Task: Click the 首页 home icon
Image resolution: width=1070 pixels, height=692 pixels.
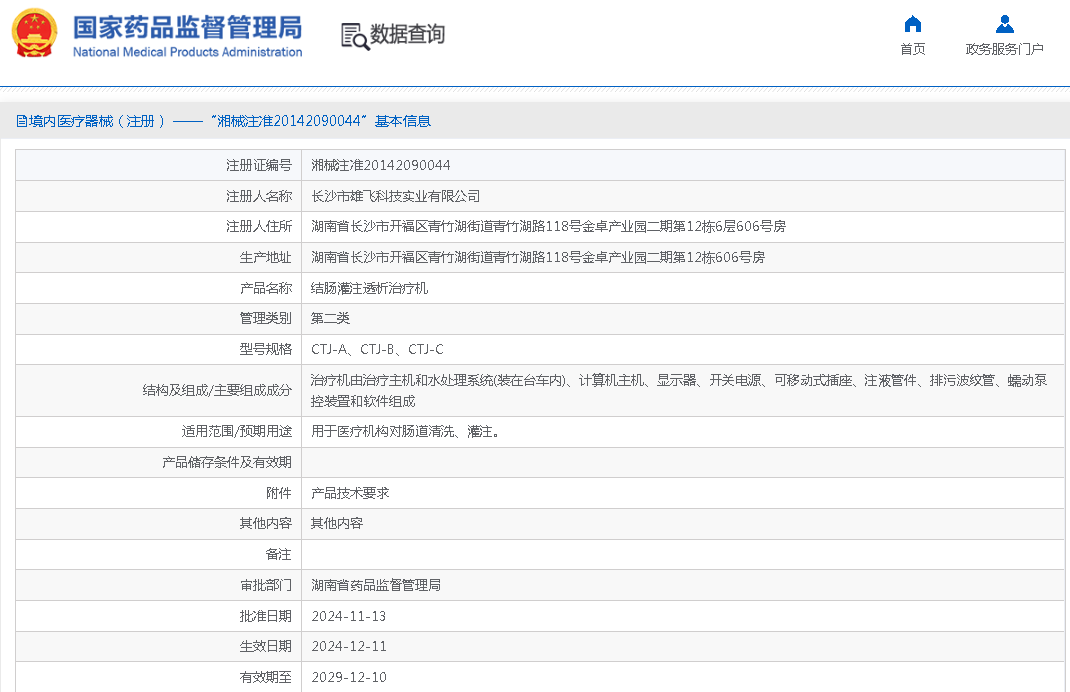Action: pos(912,24)
